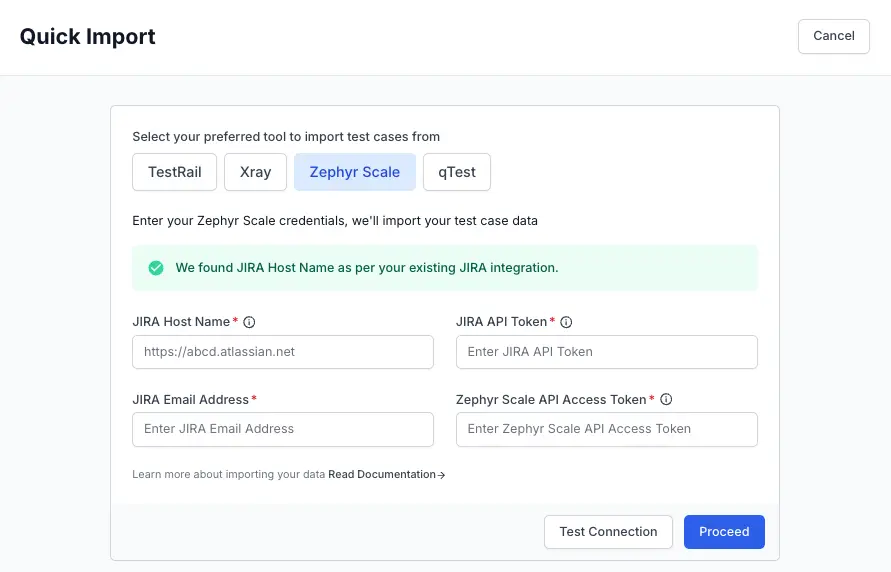Click into the JIRA Email Address field

pyautogui.click(x=283, y=429)
